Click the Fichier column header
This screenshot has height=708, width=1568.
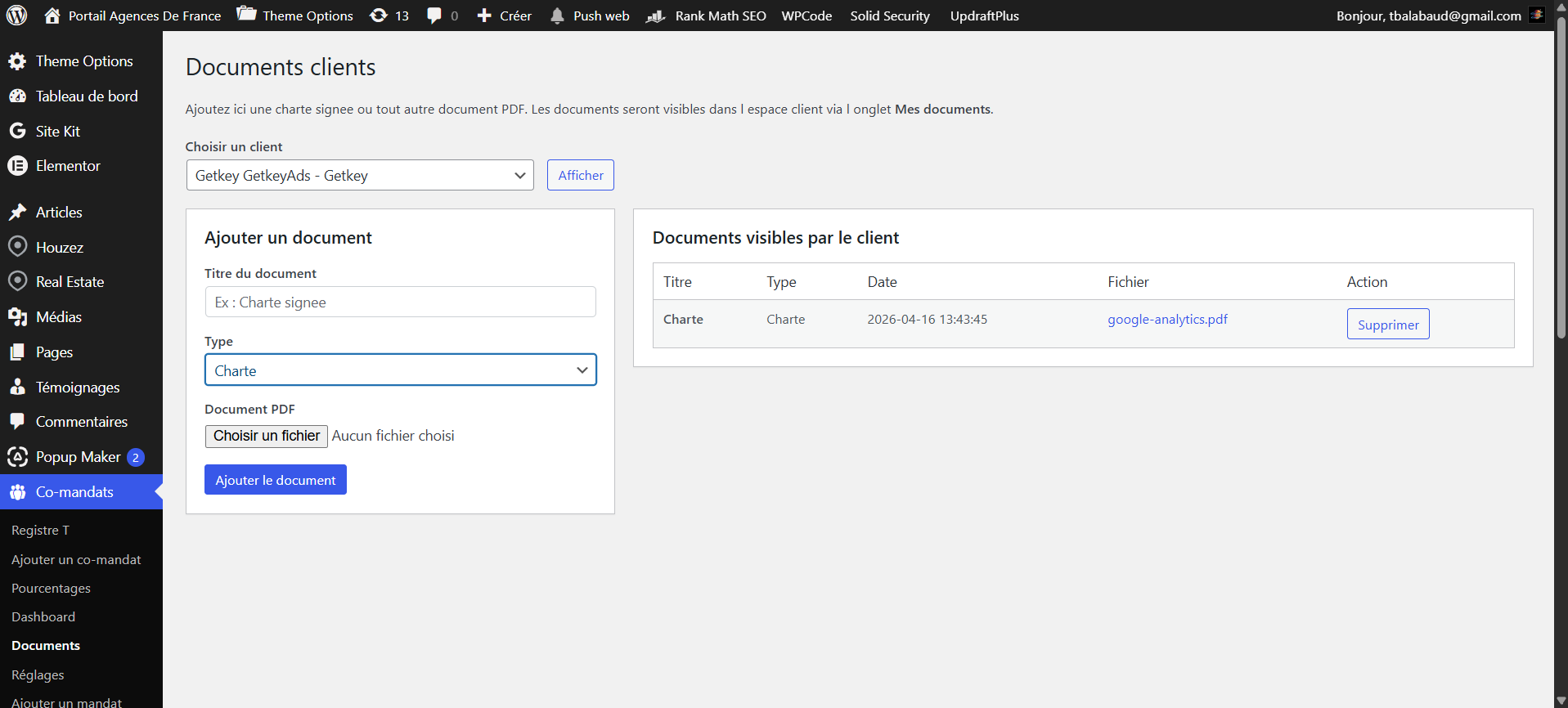(1128, 282)
